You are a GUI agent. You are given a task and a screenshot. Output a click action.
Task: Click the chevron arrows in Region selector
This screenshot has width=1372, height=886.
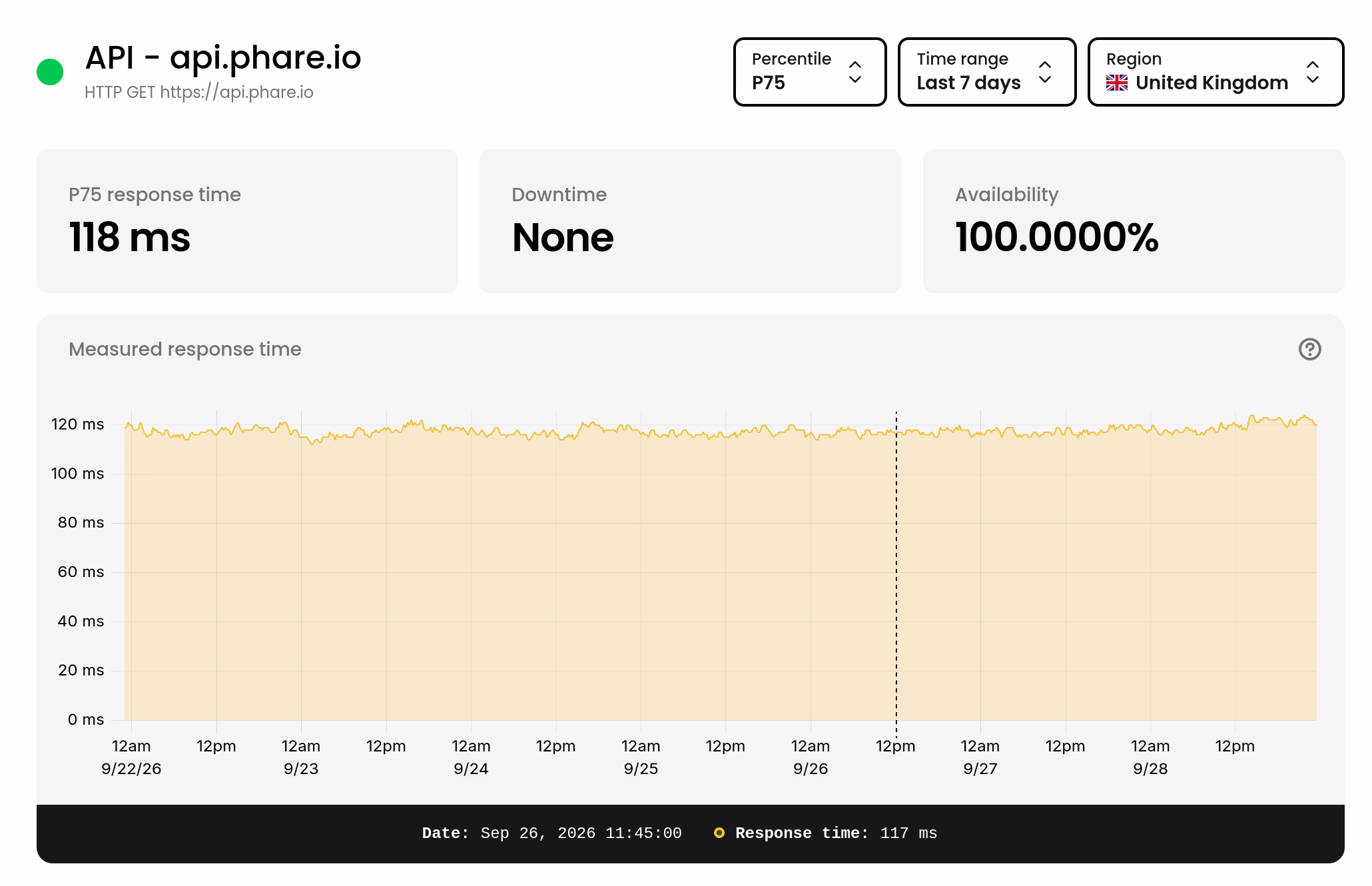pos(1313,72)
